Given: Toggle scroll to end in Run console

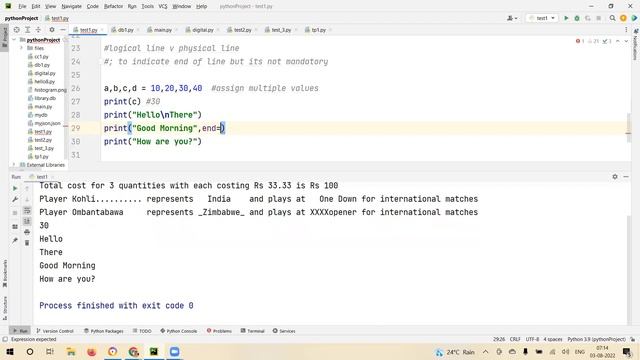Looking at the screenshot, I should (x=27, y=221).
